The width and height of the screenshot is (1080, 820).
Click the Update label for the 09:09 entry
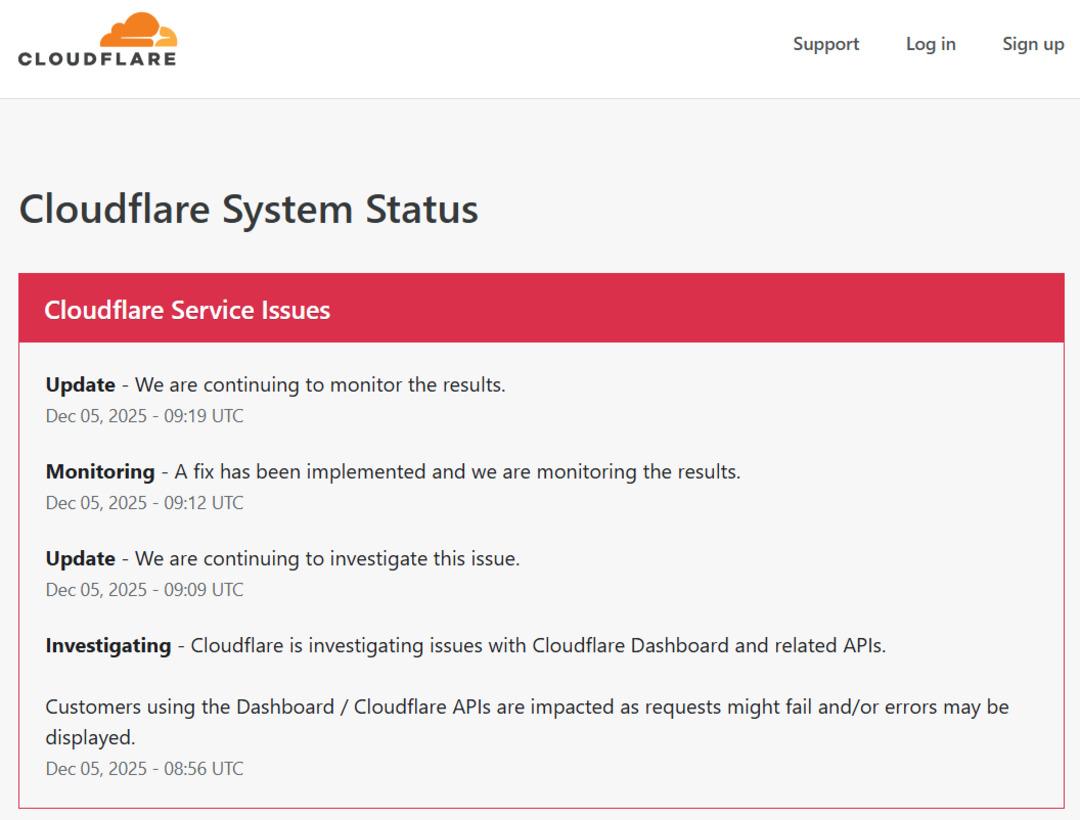pos(80,559)
